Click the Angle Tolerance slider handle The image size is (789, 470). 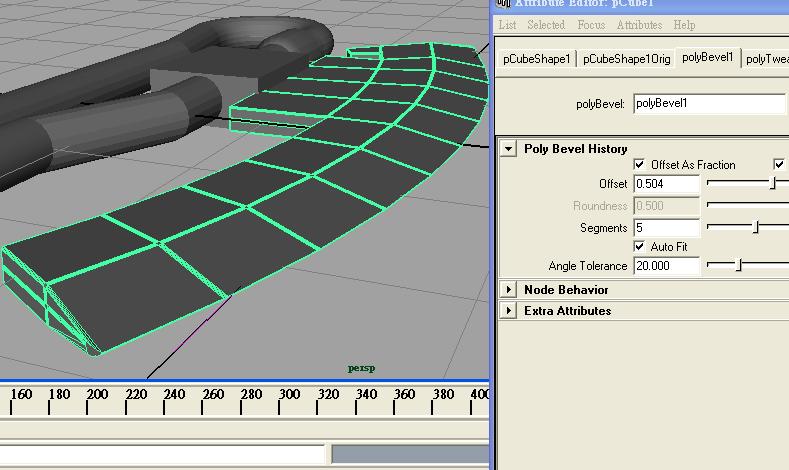point(739,265)
